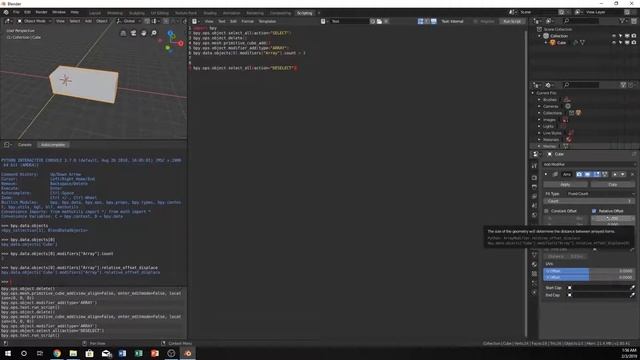Toggle Array modifier viewport display icon
The width and height of the screenshot is (640, 360).
[x=588, y=174]
